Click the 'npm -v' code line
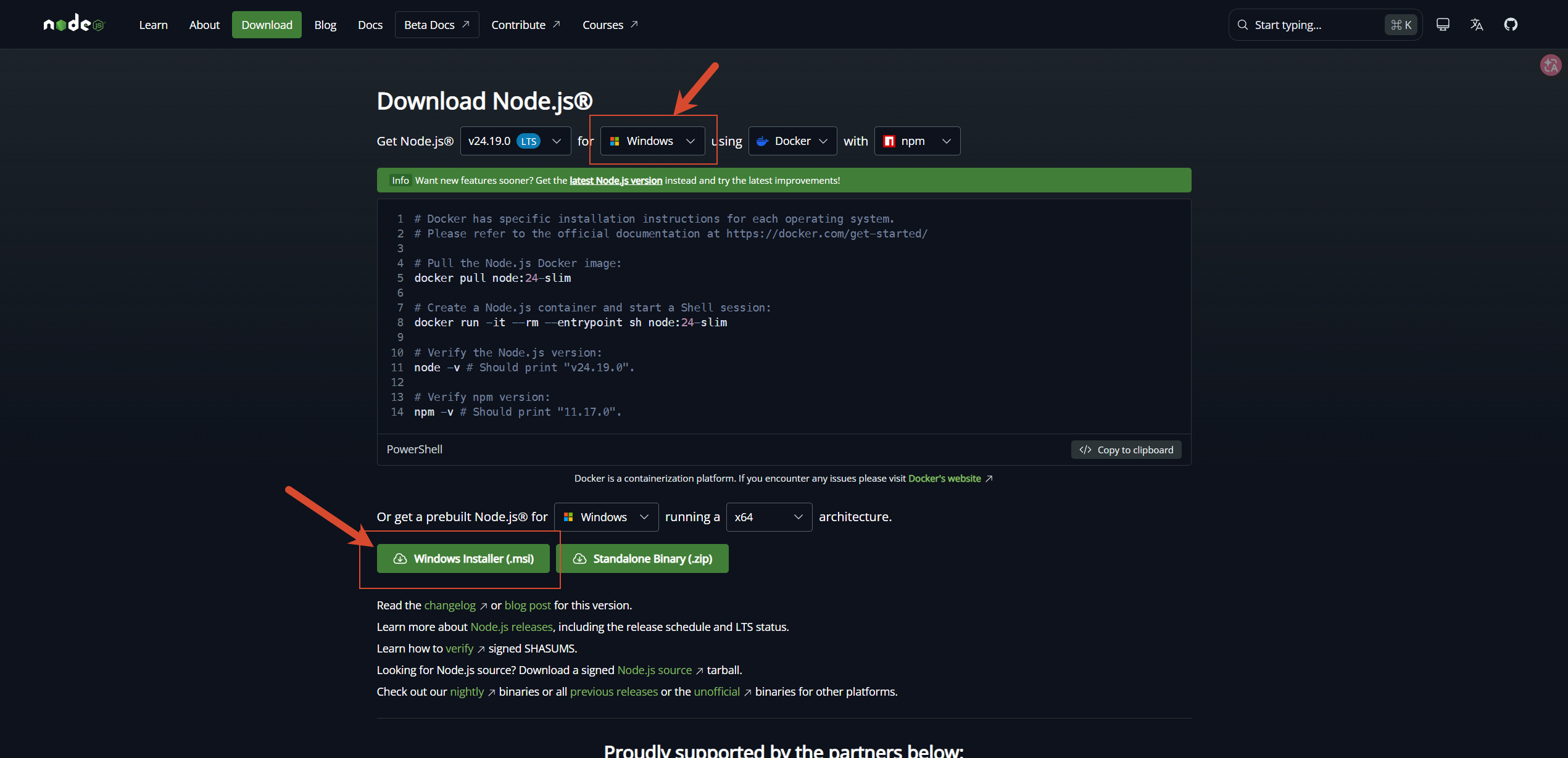Viewport: 1568px width, 758px height. point(517,412)
